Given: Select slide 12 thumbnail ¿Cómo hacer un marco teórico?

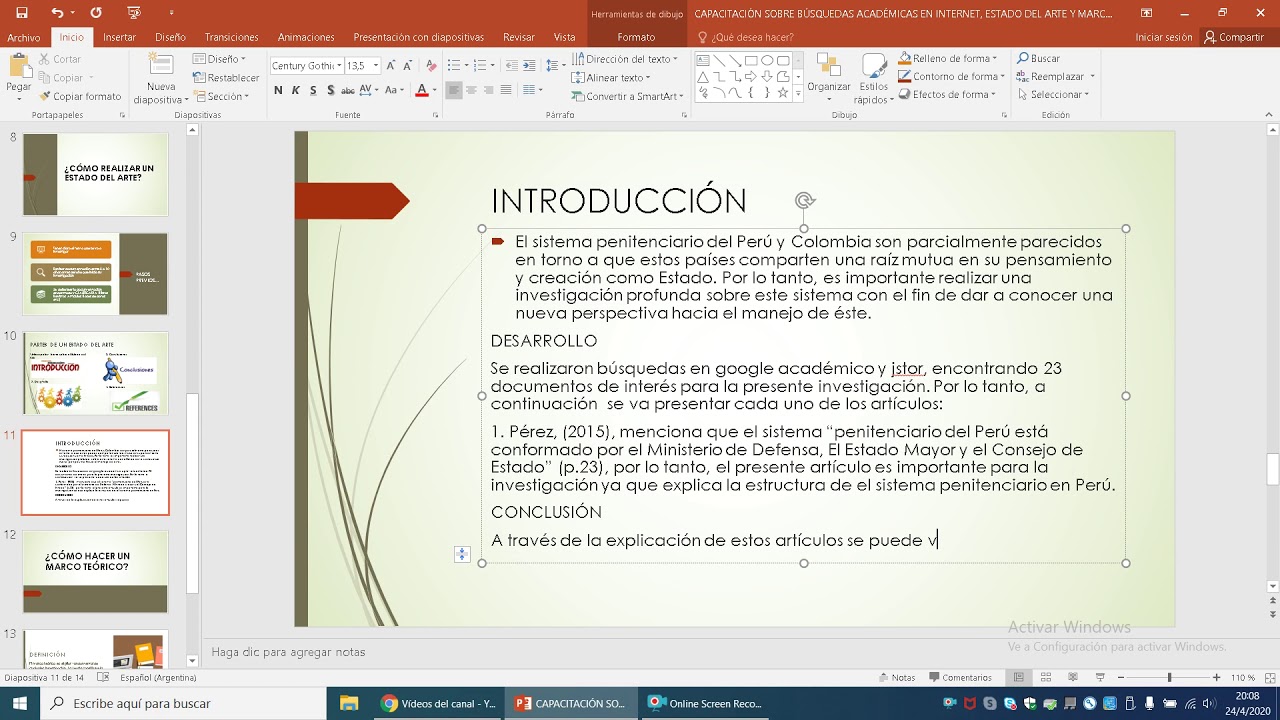Looking at the screenshot, I should pyautogui.click(x=96, y=571).
